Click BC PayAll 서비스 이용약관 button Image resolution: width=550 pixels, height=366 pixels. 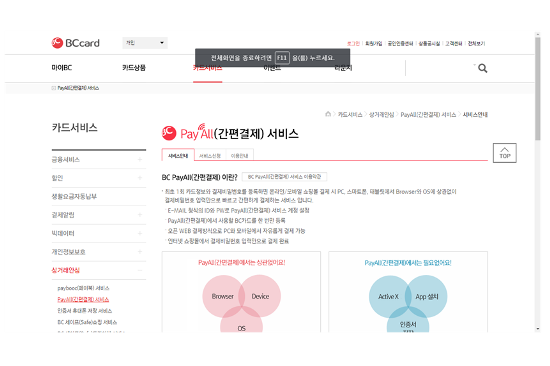coord(284,177)
